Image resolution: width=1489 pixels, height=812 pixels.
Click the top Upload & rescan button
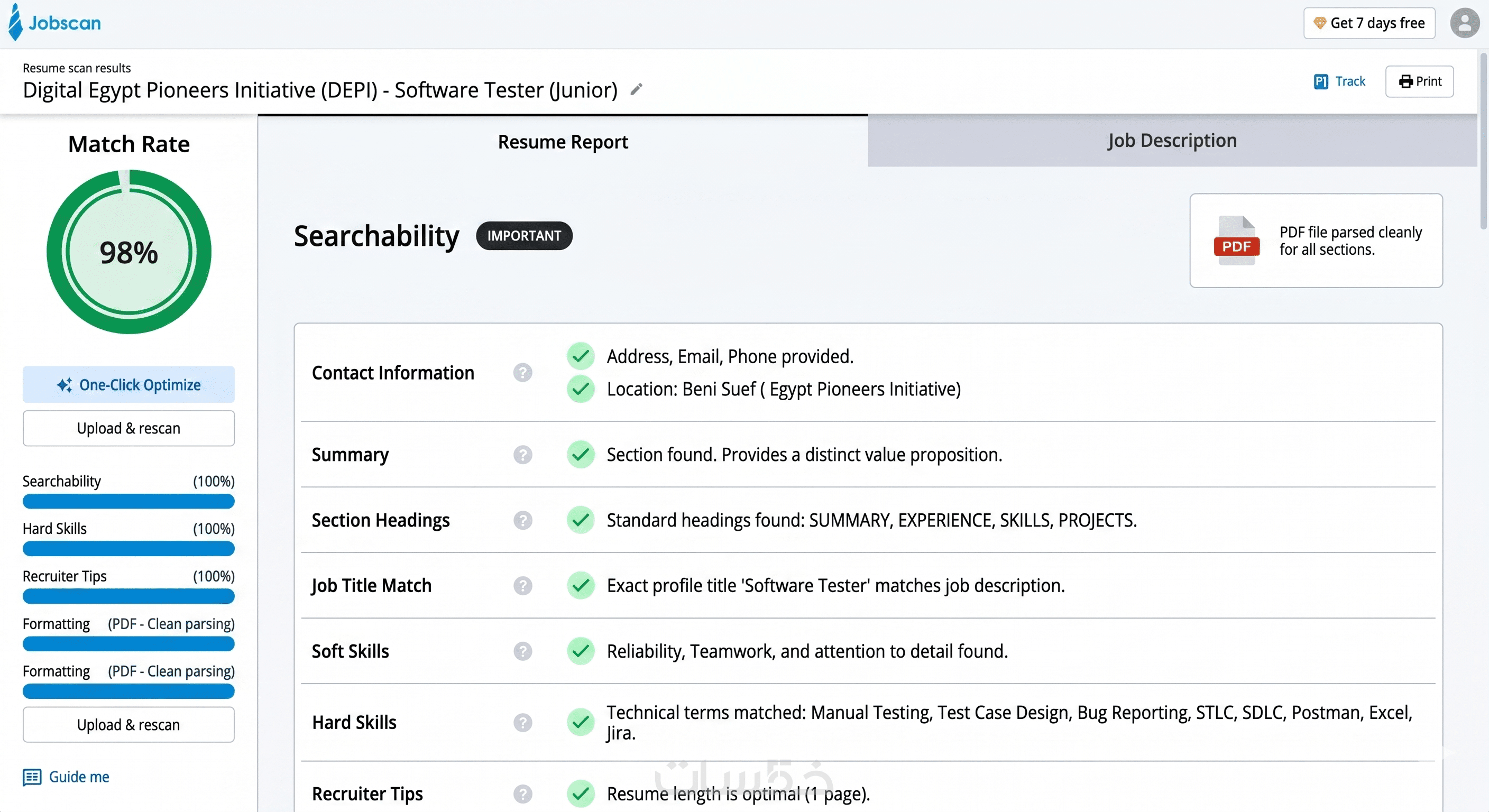[128, 428]
